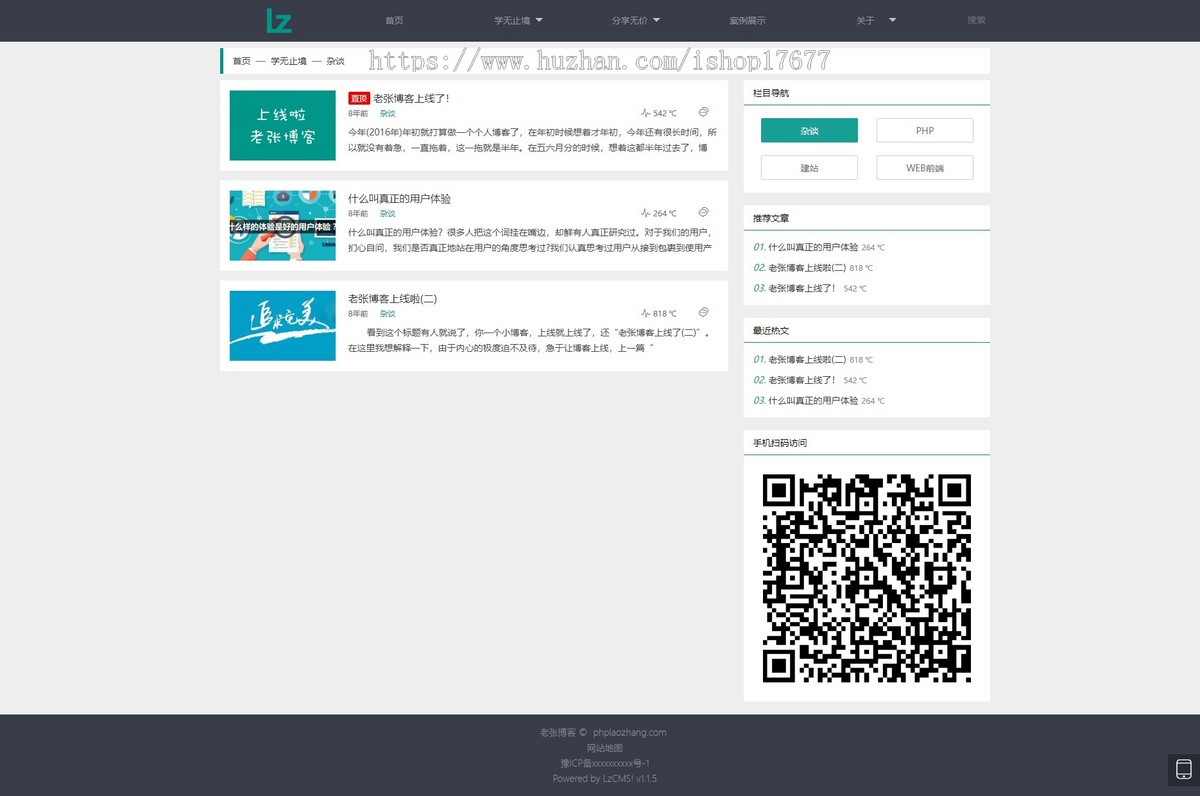This screenshot has width=1200, height=796.
Task: Click comment icon on 什么叫真正的用户体验 post
Action: pyautogui.click(x=703, y=212)
